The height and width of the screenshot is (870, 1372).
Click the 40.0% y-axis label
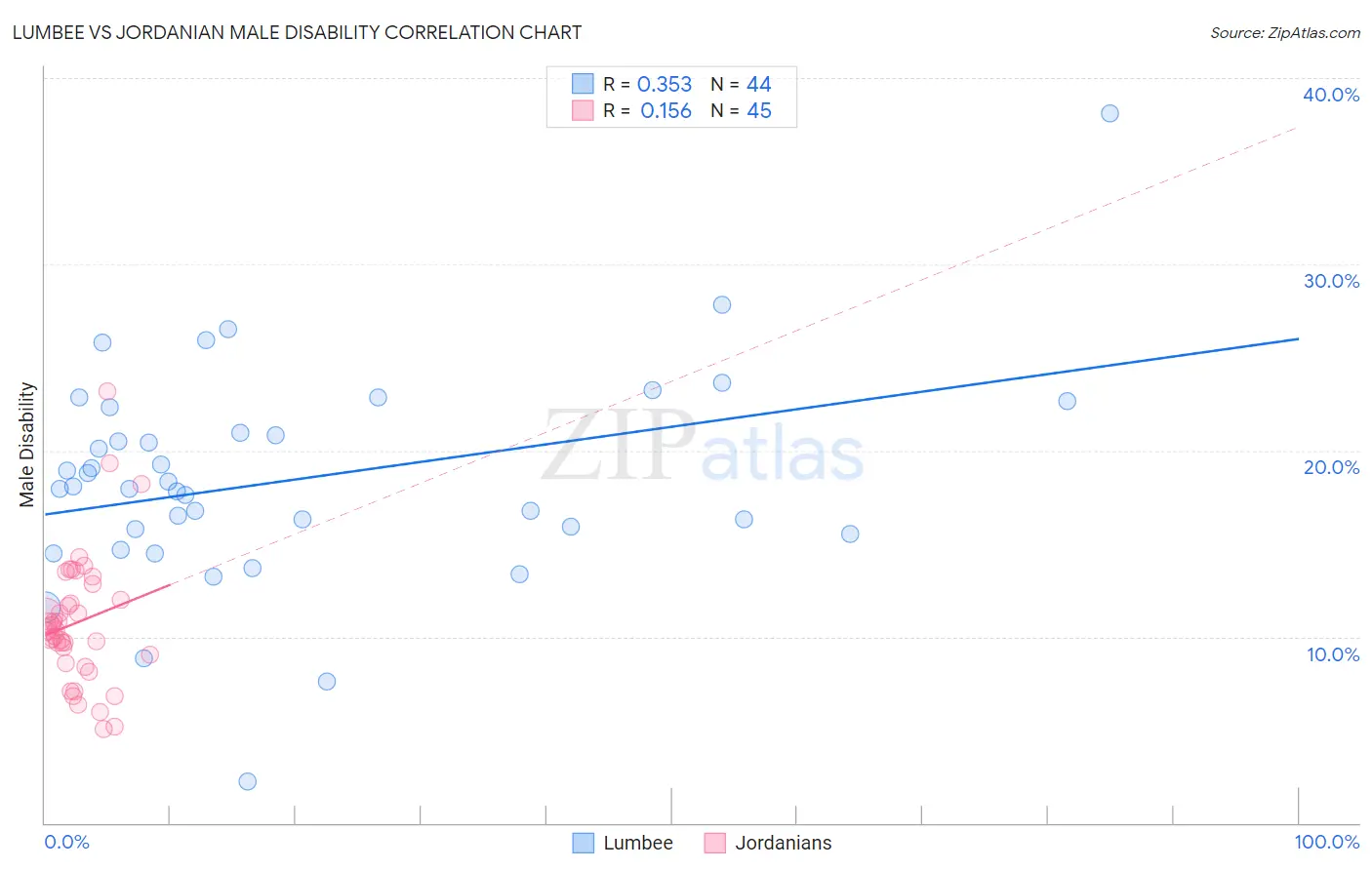1331,95
